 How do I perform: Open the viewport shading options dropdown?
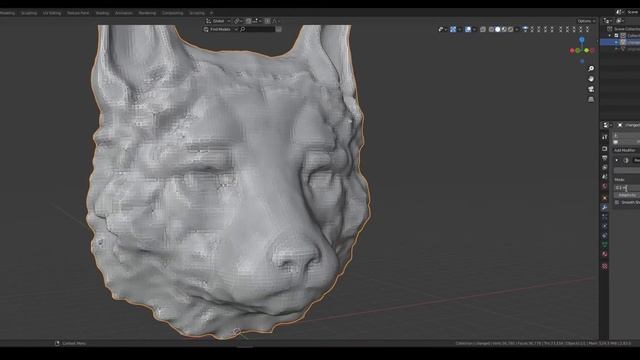click(x=517, y=29)
